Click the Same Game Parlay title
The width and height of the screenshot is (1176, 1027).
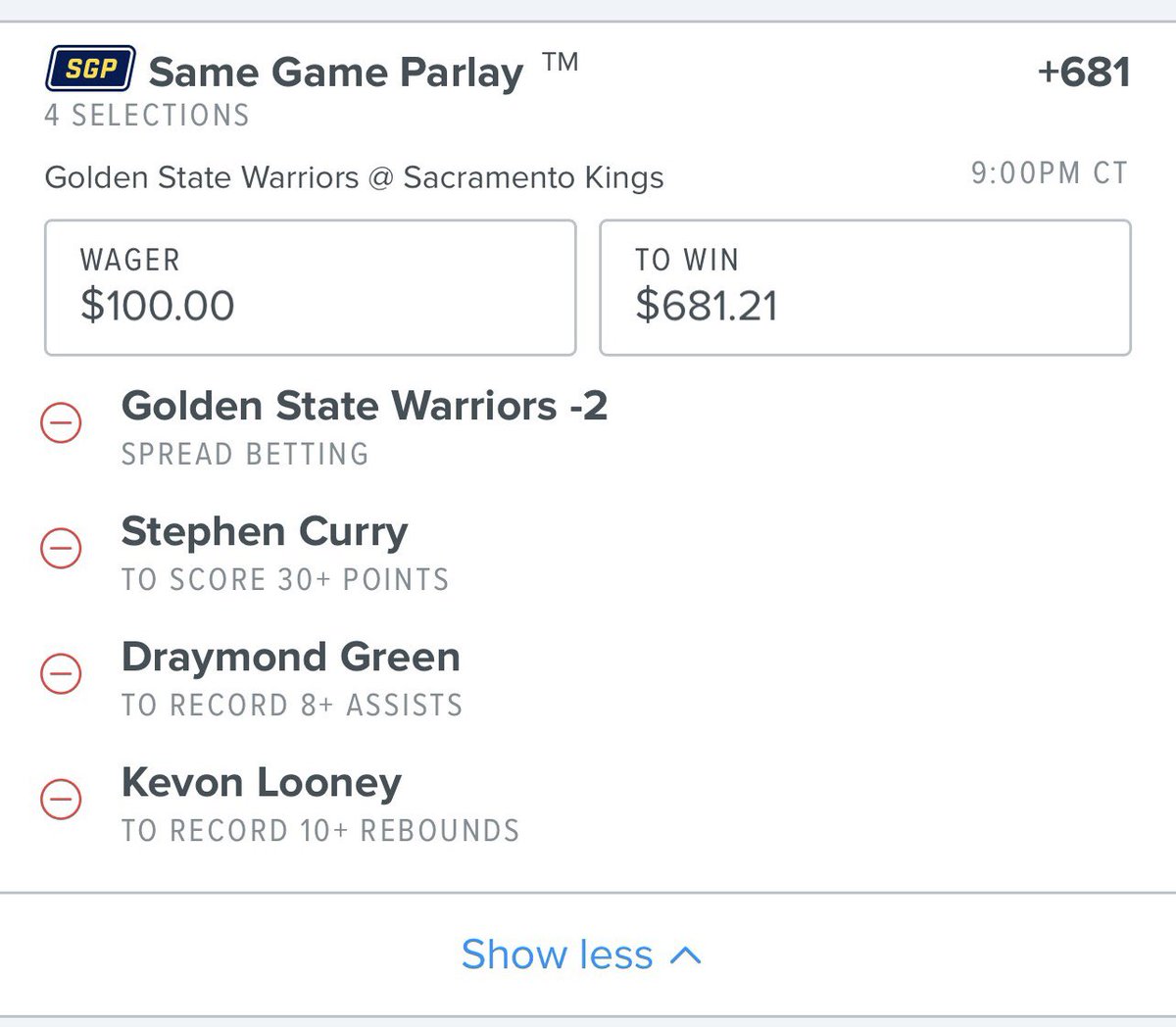pos(335,73)
